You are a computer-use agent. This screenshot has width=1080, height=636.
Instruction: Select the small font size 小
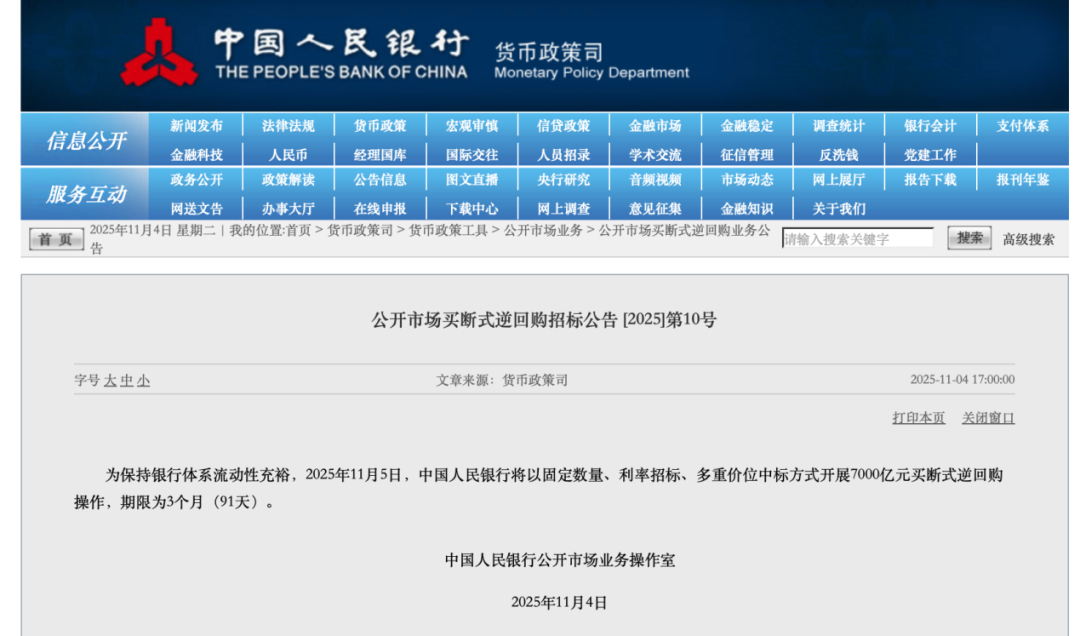[144, 381]
